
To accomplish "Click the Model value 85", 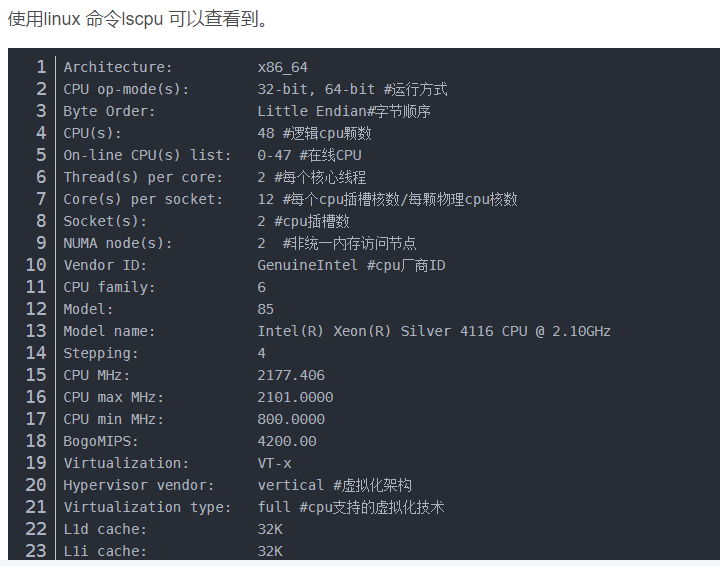I will pyautogui.click(x=265, y=310).
